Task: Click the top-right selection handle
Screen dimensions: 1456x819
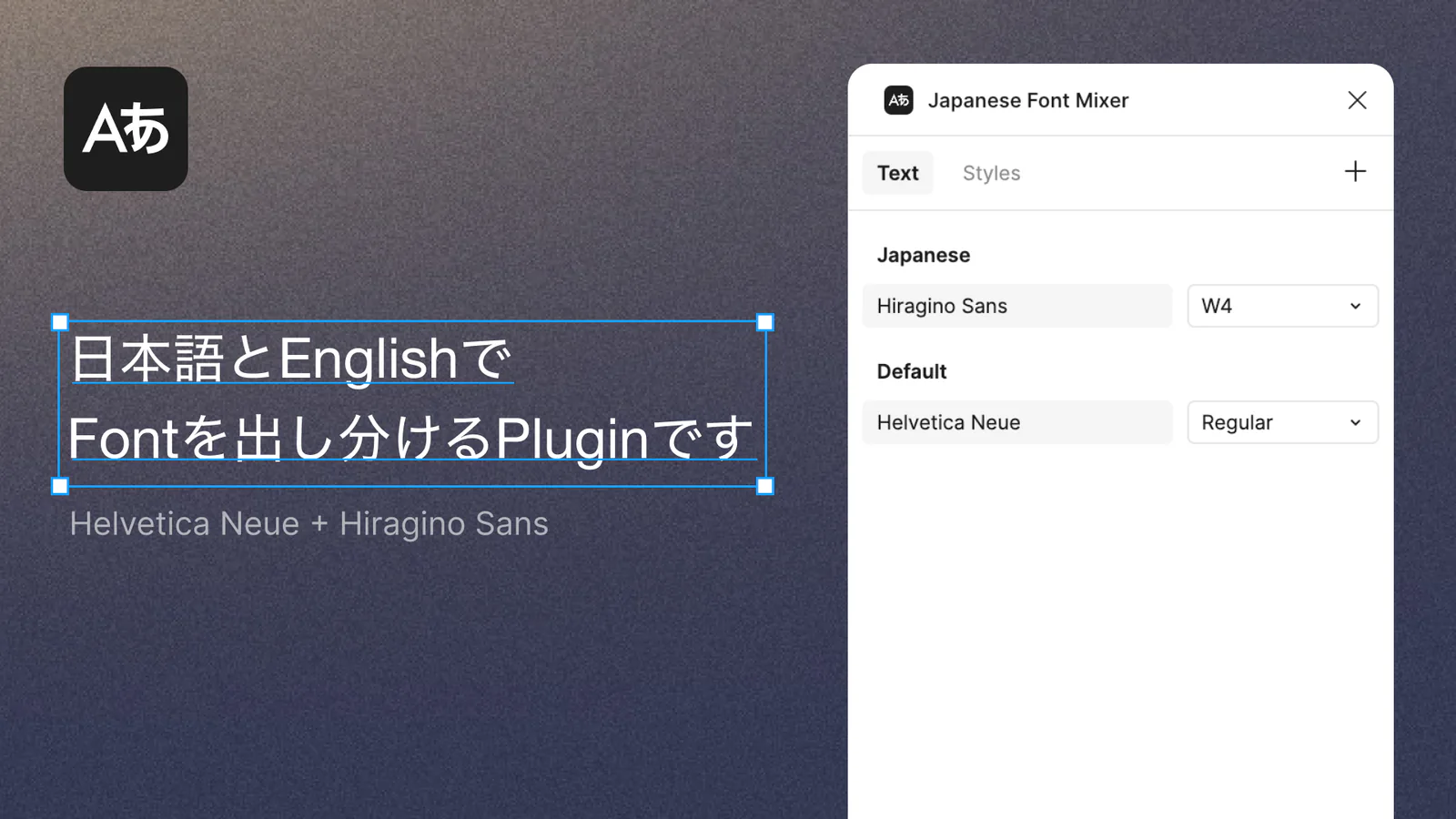Action: pos(765,322)
